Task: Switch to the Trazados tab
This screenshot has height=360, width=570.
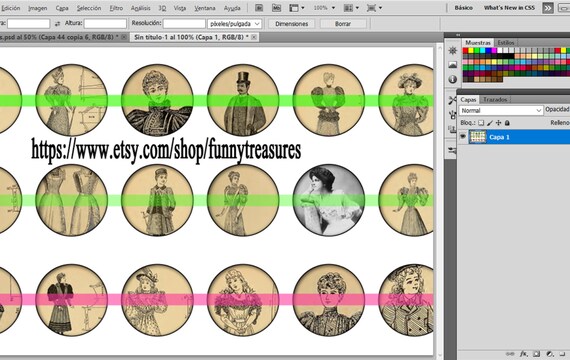Action: tap(495, 99)
